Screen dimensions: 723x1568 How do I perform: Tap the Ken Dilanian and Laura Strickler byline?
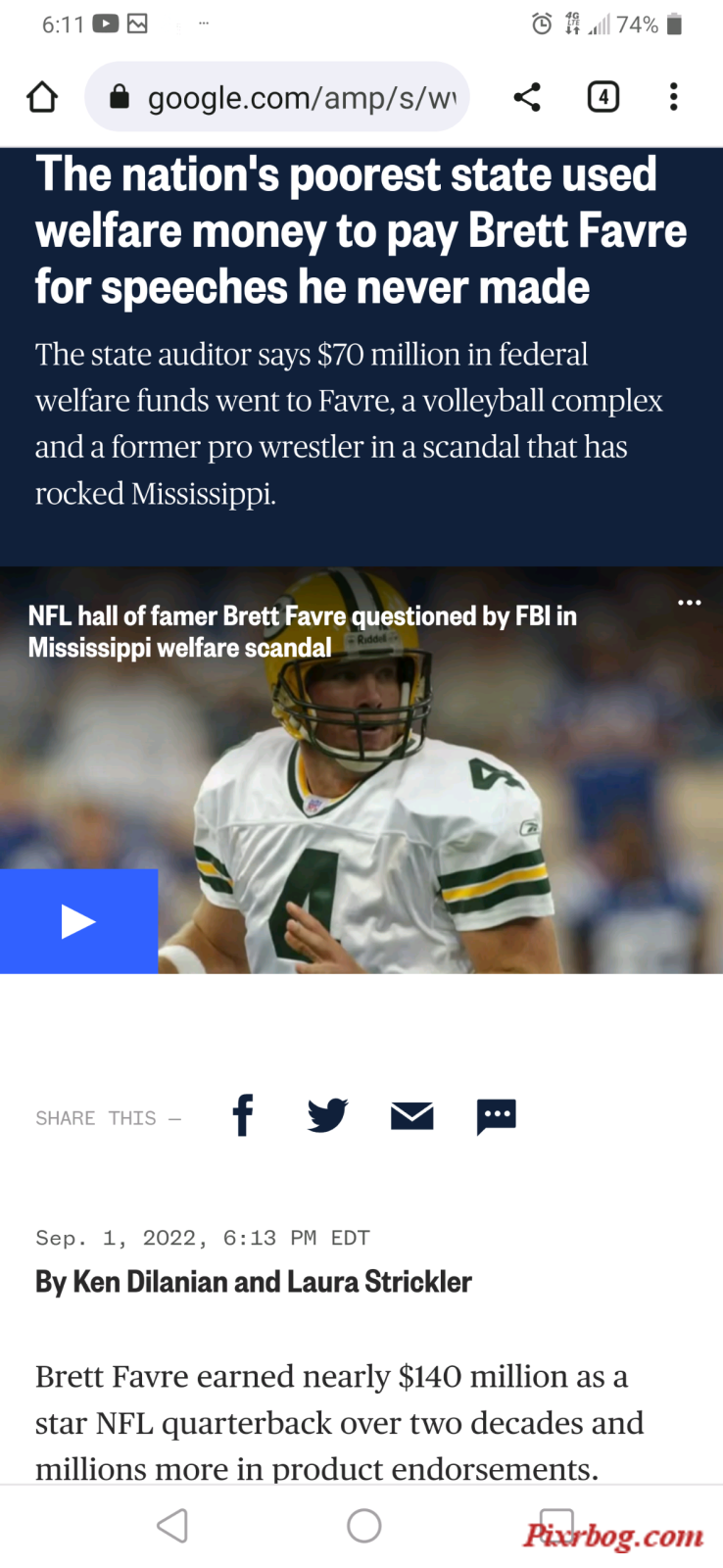[254, 1282]
